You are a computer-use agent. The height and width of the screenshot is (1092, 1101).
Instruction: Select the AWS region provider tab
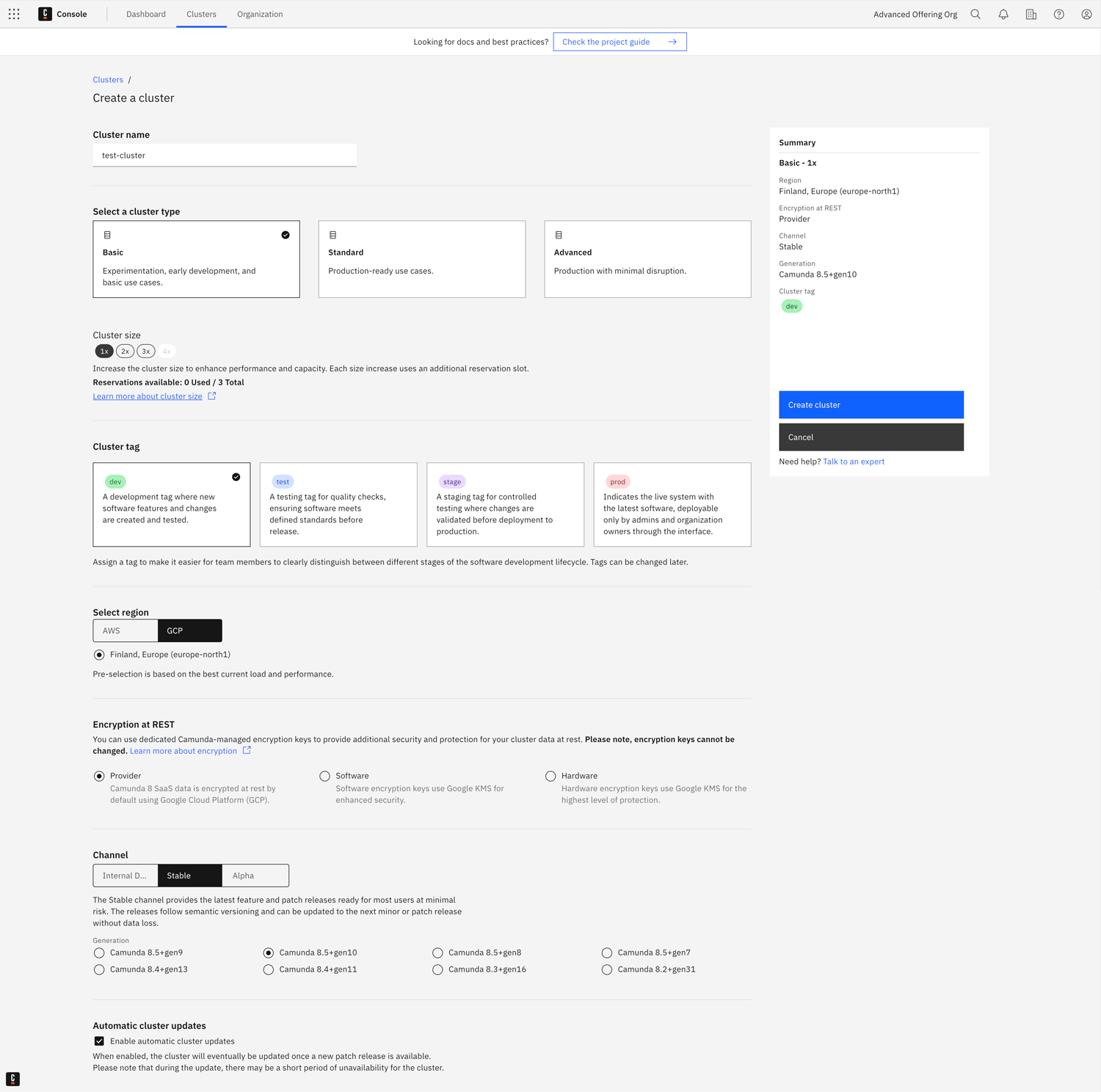tap(126, 630)
